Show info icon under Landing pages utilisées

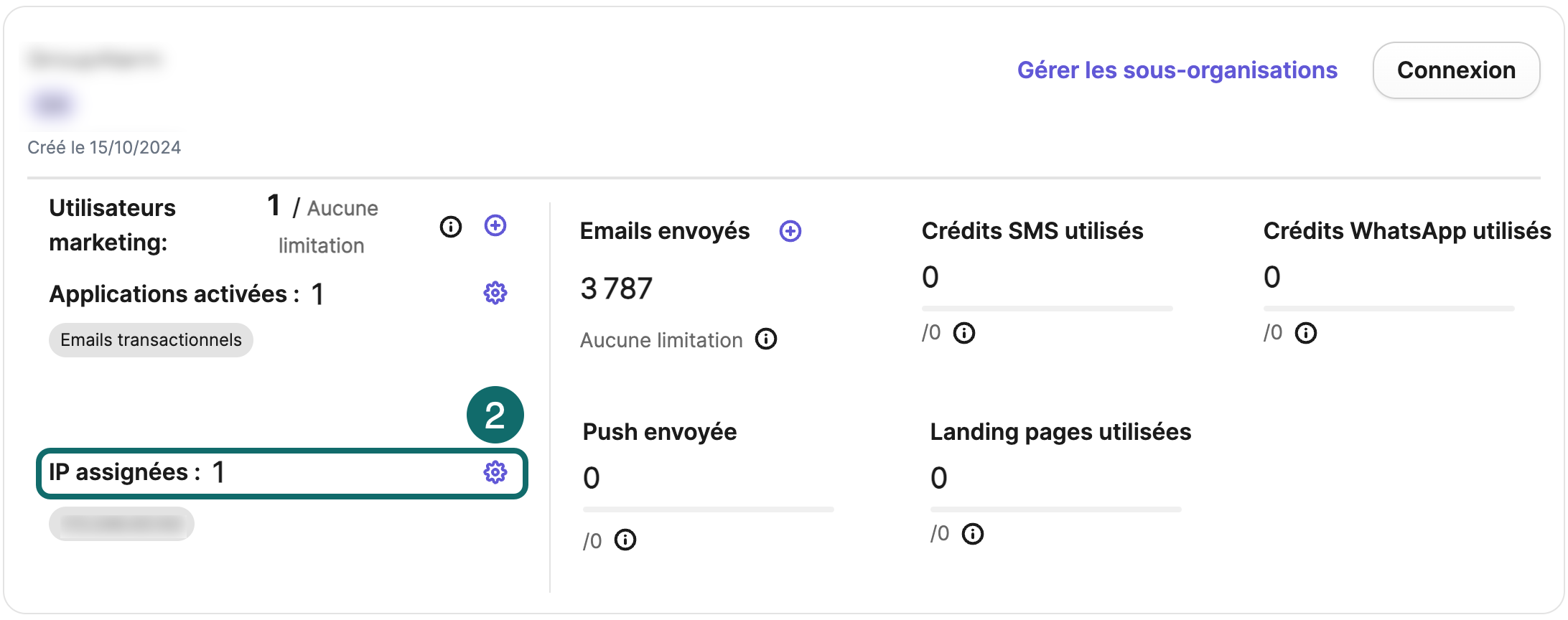[973, 534]
